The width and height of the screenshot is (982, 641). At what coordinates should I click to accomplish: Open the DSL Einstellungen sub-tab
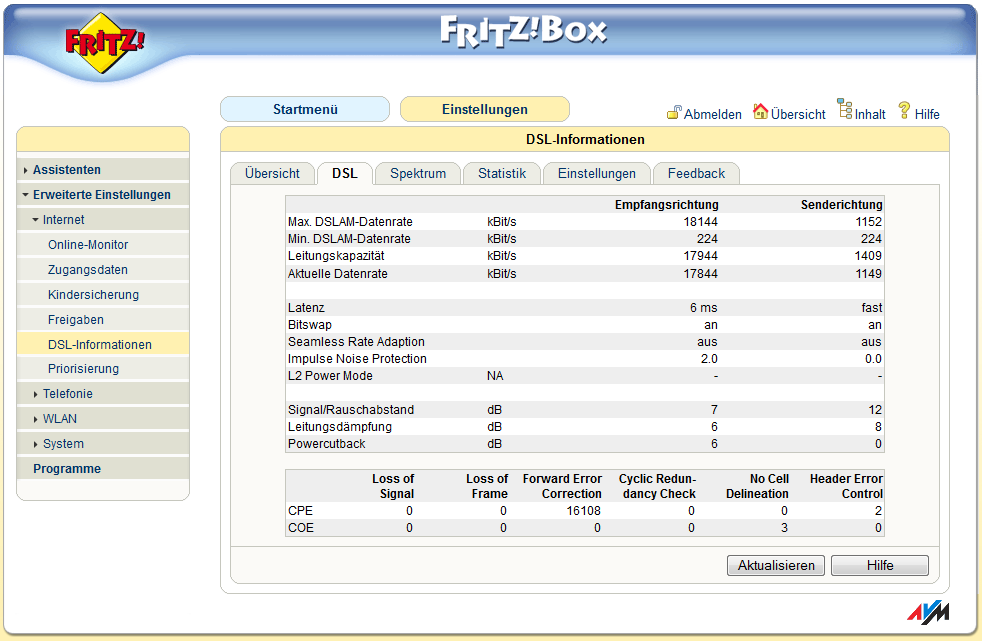pos(597,173)
